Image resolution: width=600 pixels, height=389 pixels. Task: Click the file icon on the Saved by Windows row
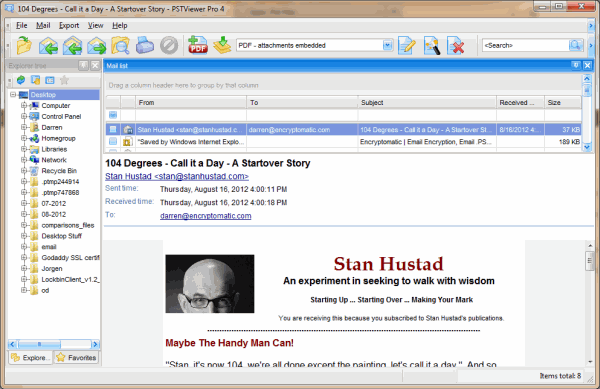click(x=127, y=142)
